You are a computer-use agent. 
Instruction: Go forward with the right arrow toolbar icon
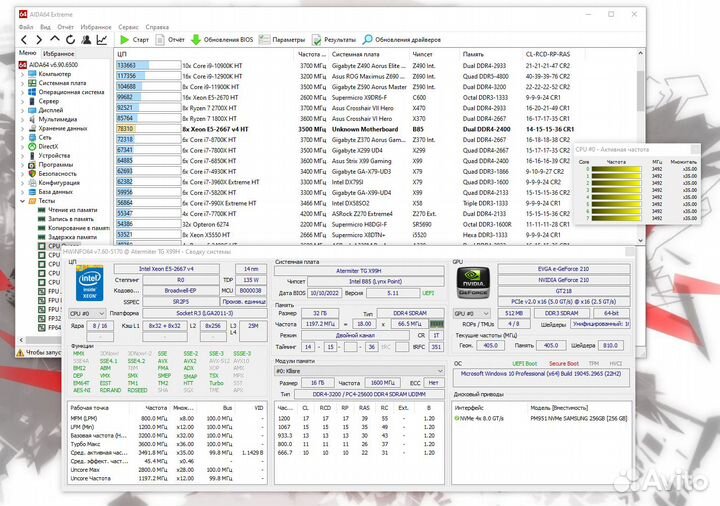[39, 40]
